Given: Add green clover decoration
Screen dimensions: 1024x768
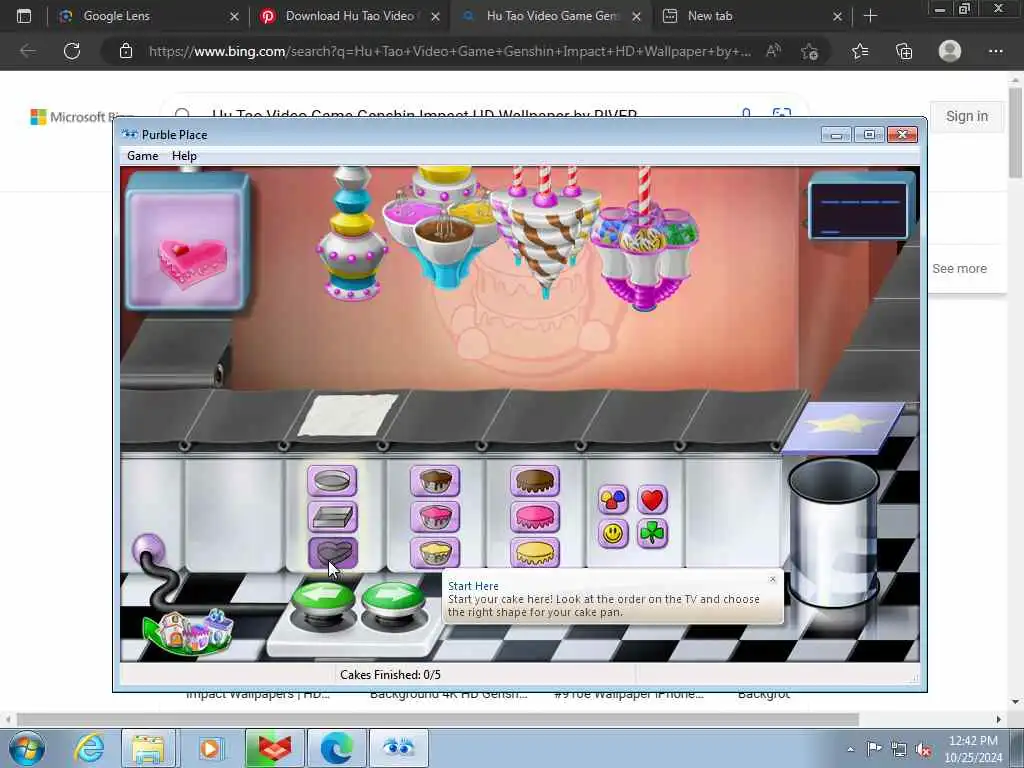Looking at the screenshot, I should [652, 534].
